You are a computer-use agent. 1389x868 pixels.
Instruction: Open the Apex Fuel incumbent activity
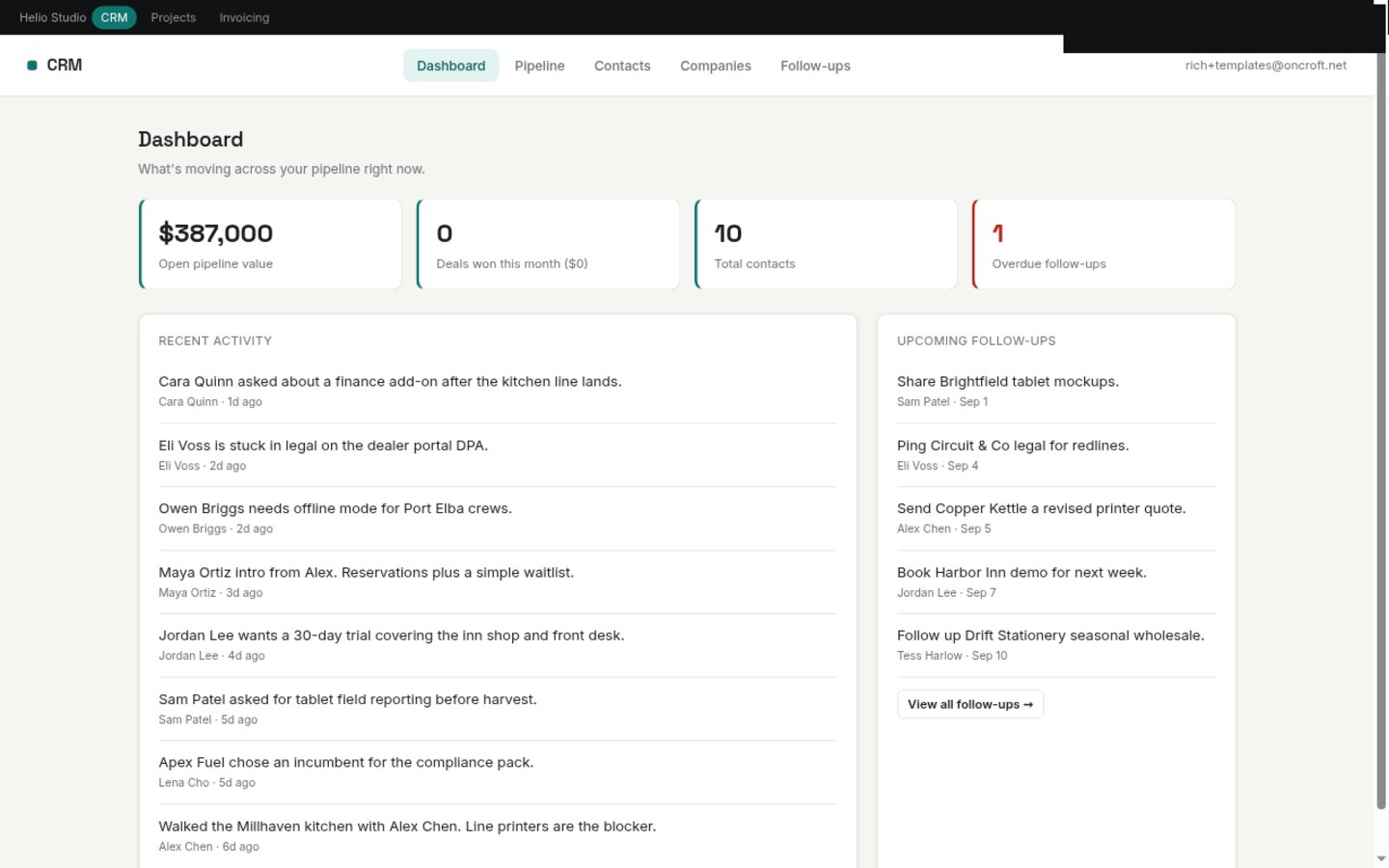click(x=497, y=772)
